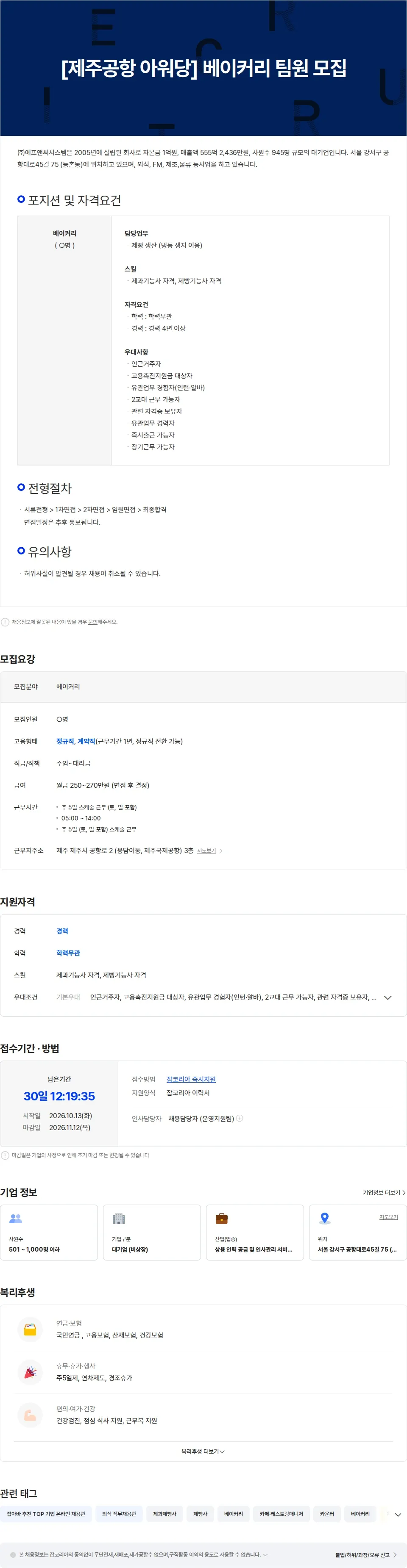Click the 상용 인력 공급 industry card
Image resolution: width=407 pixels, height=1568 pixels.
(255, 1232)
